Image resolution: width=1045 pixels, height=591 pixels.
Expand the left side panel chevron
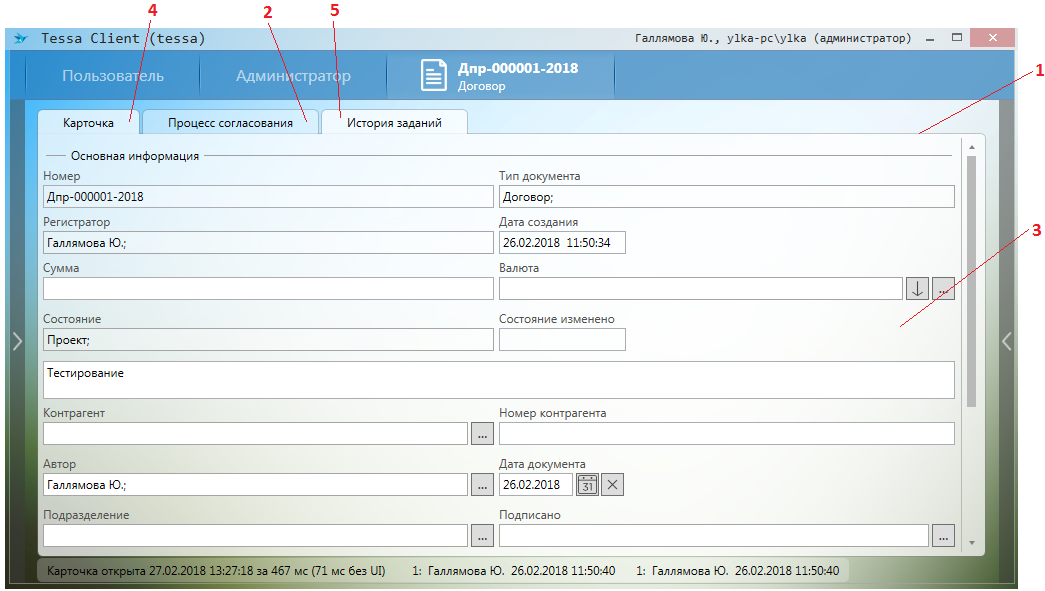[x=16, y=341]
